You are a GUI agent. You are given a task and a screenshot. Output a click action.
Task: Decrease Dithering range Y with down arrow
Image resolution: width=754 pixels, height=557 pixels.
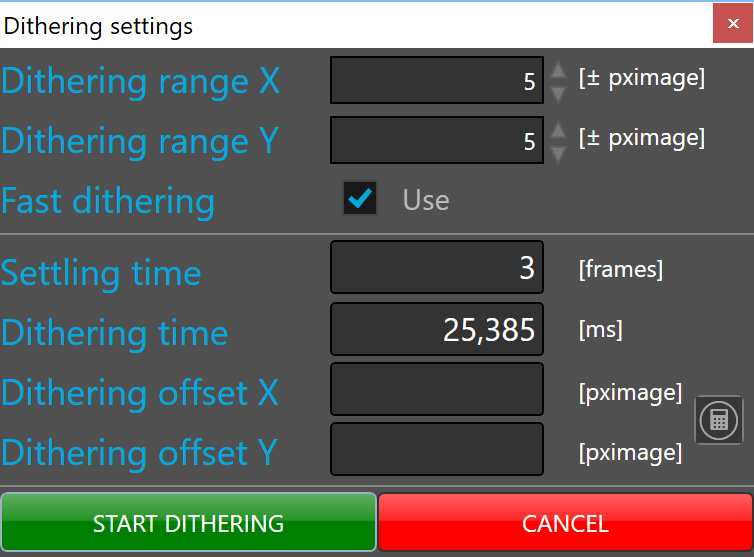(x=559, y=153)
